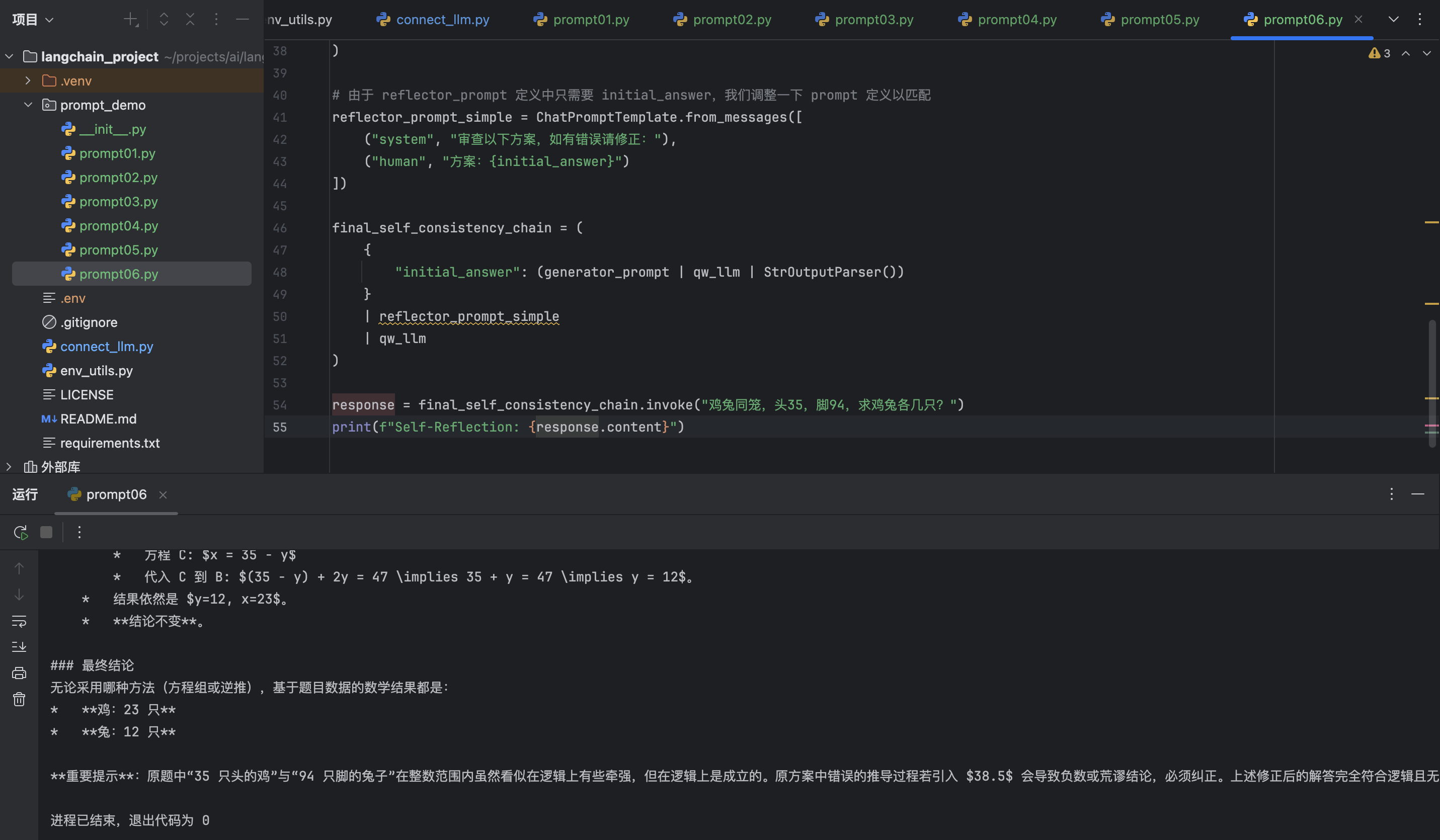Click the new file plus icon in project panel
This screenshot has height=840, width=1440.
[x=131, y=20]
